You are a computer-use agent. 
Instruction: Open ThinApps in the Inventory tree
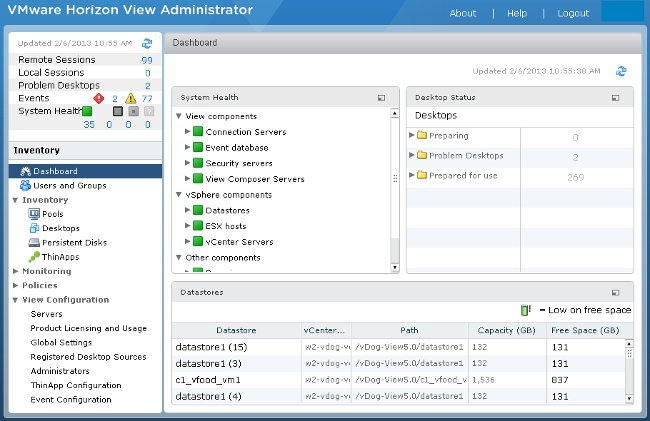pos(61,257)
